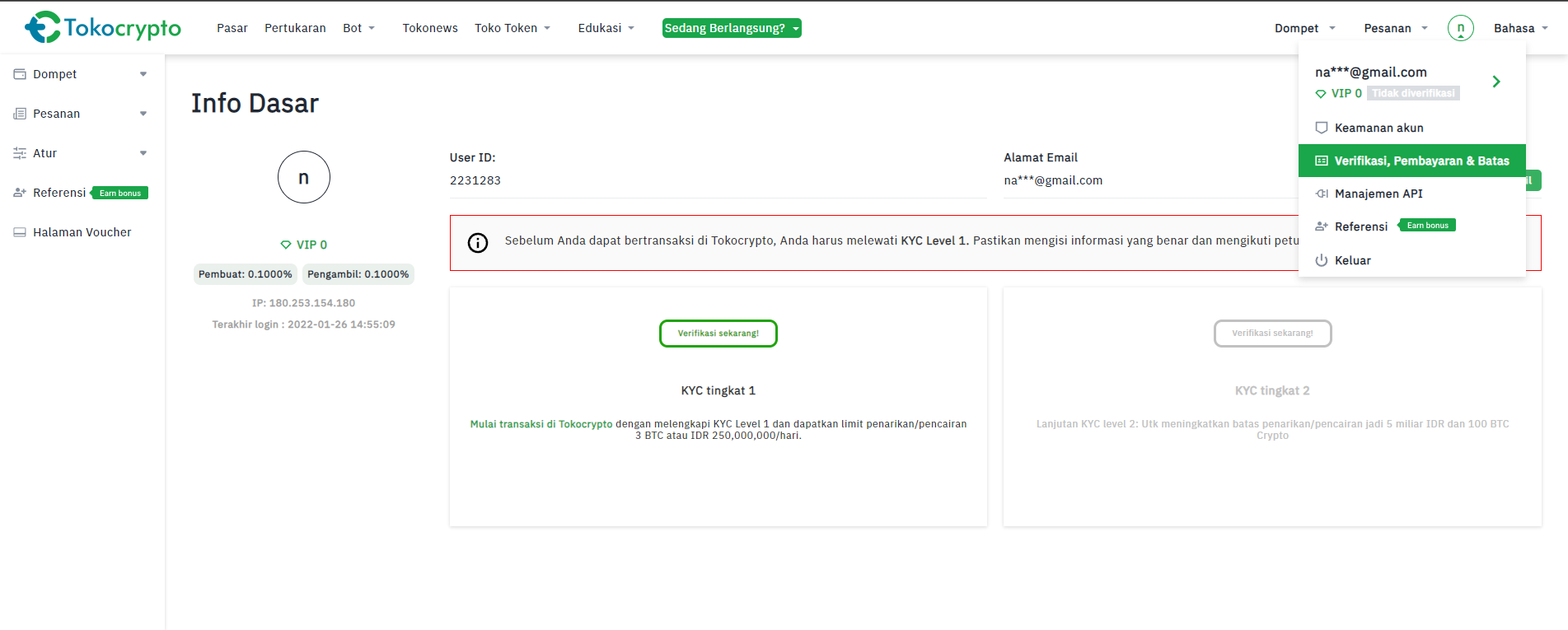
Task: Click the IP: 180.253.154.180 text
Action: pos(304,303)
